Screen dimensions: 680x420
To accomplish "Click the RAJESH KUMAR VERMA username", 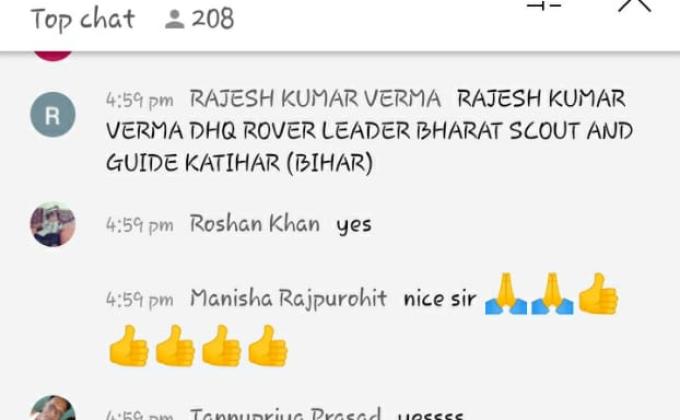I will tap(315, 99).
